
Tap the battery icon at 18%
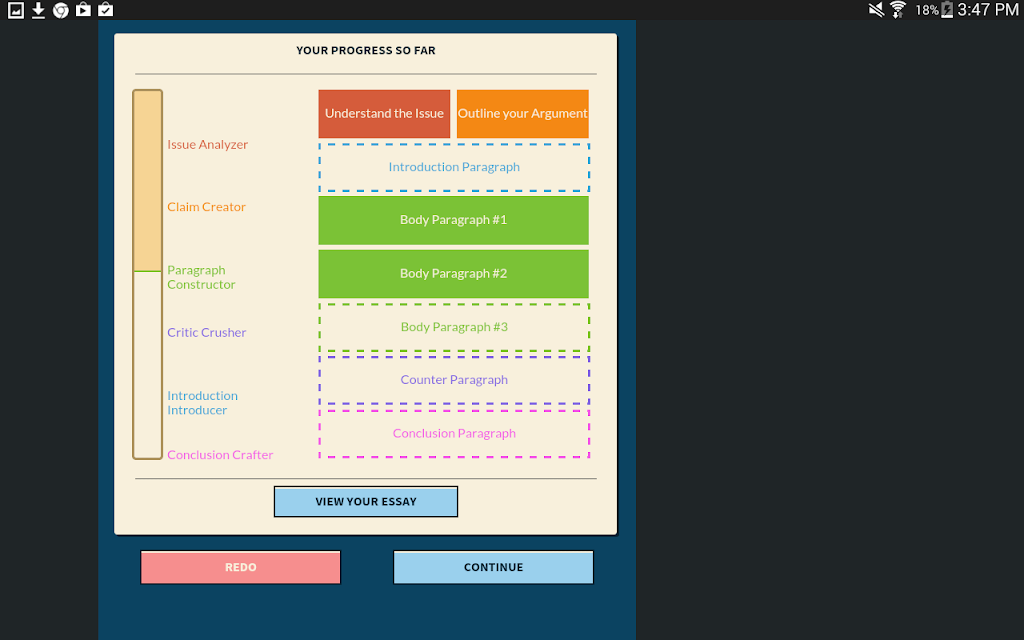(946, 9)
